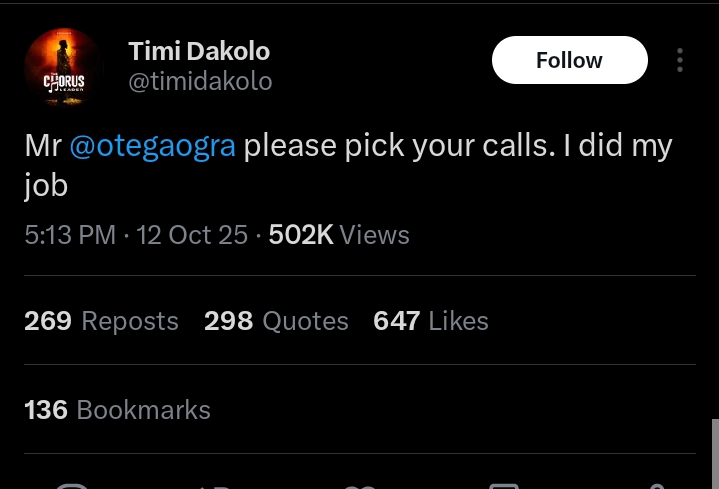Click the @otegaogra mention
This screenshot has width=719, height=489.
(152, 146)
